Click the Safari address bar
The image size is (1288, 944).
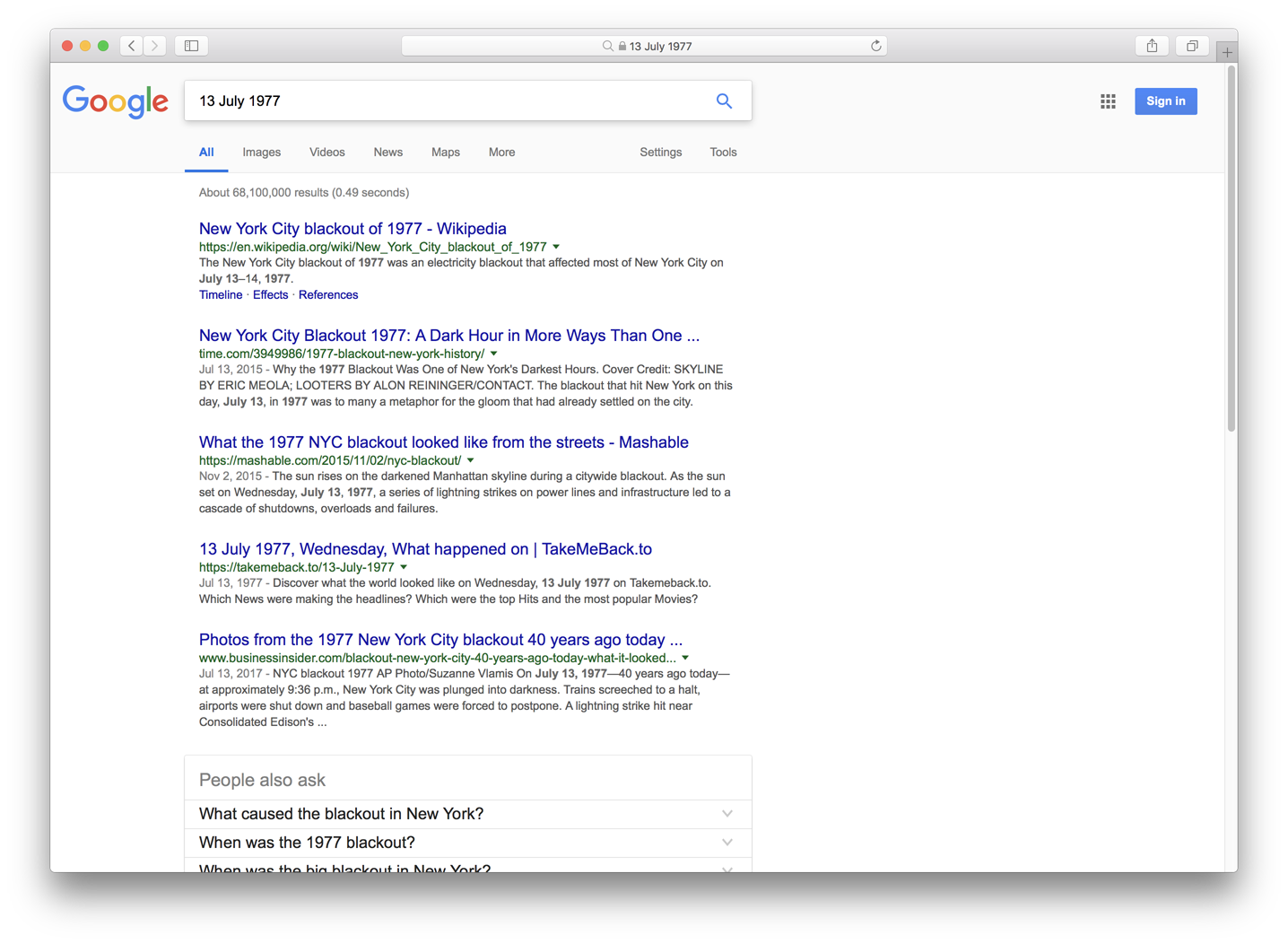644,46
